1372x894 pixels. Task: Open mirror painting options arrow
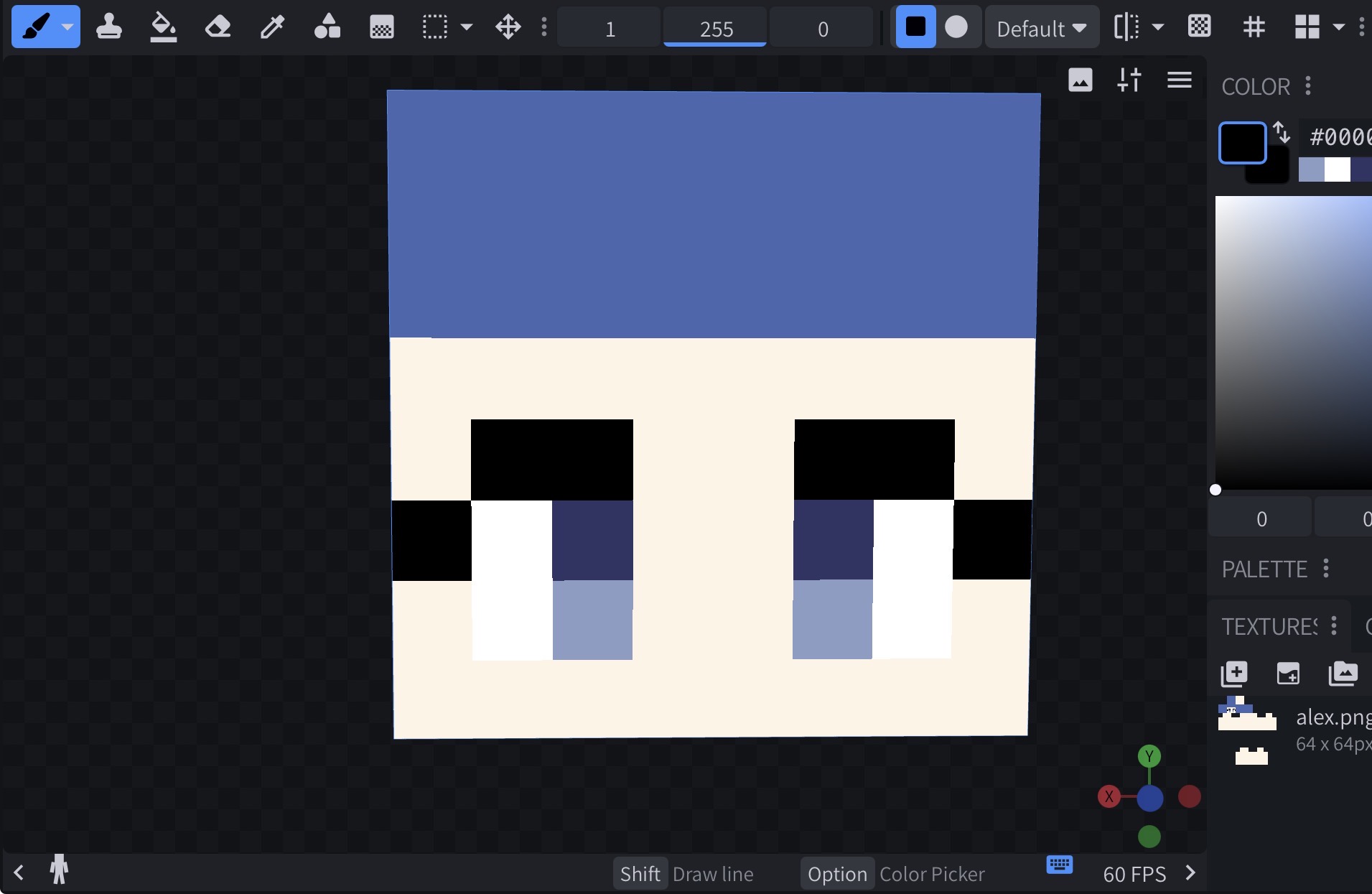(x=1158, y=27)
